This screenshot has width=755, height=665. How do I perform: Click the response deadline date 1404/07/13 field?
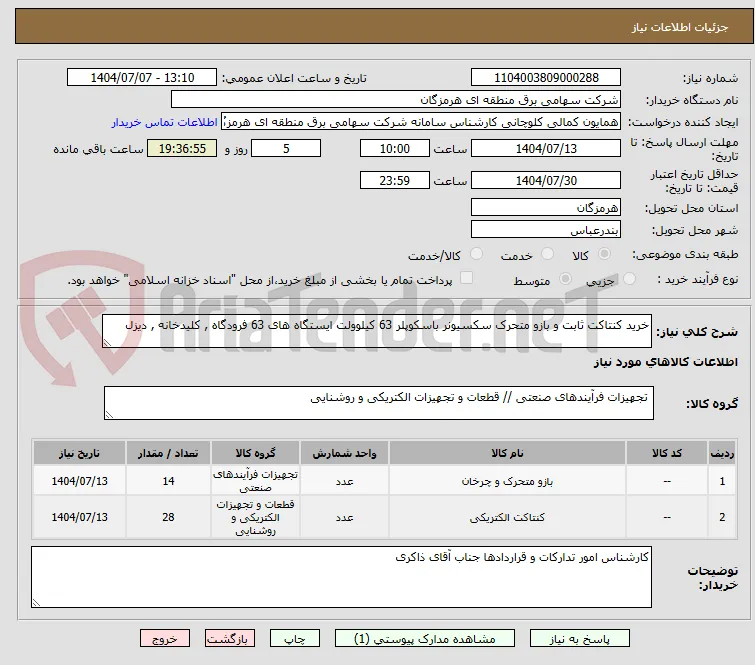point(546,148)
